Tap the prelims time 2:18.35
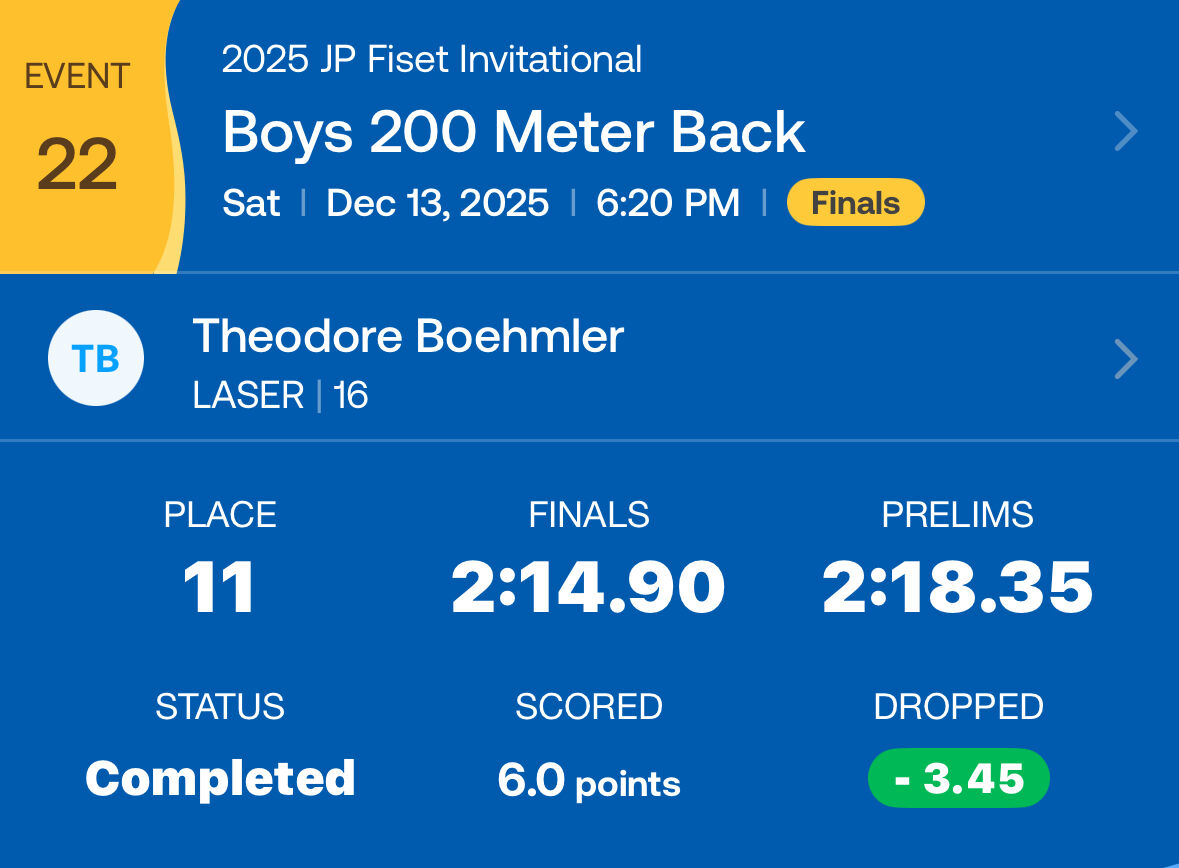 click(957, 588)
